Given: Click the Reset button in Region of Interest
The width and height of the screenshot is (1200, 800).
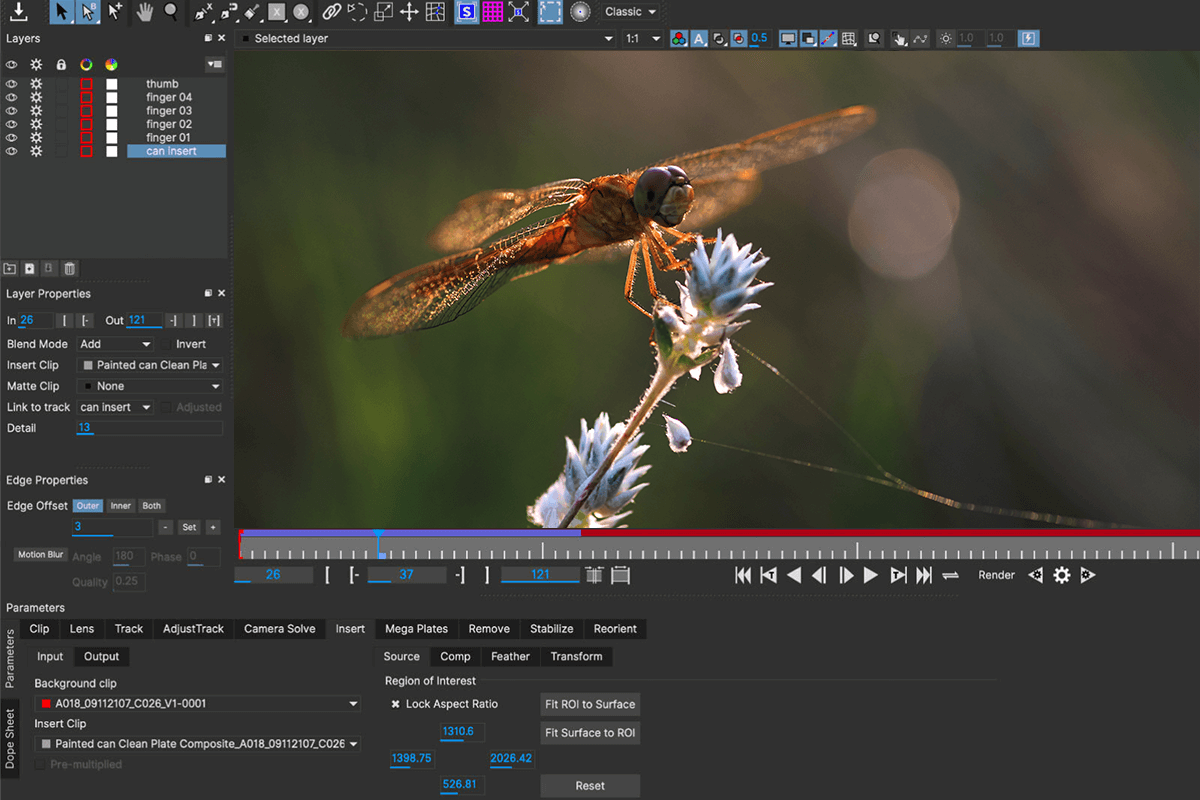Looking at the screenshot, I should (x=590, y=785).
